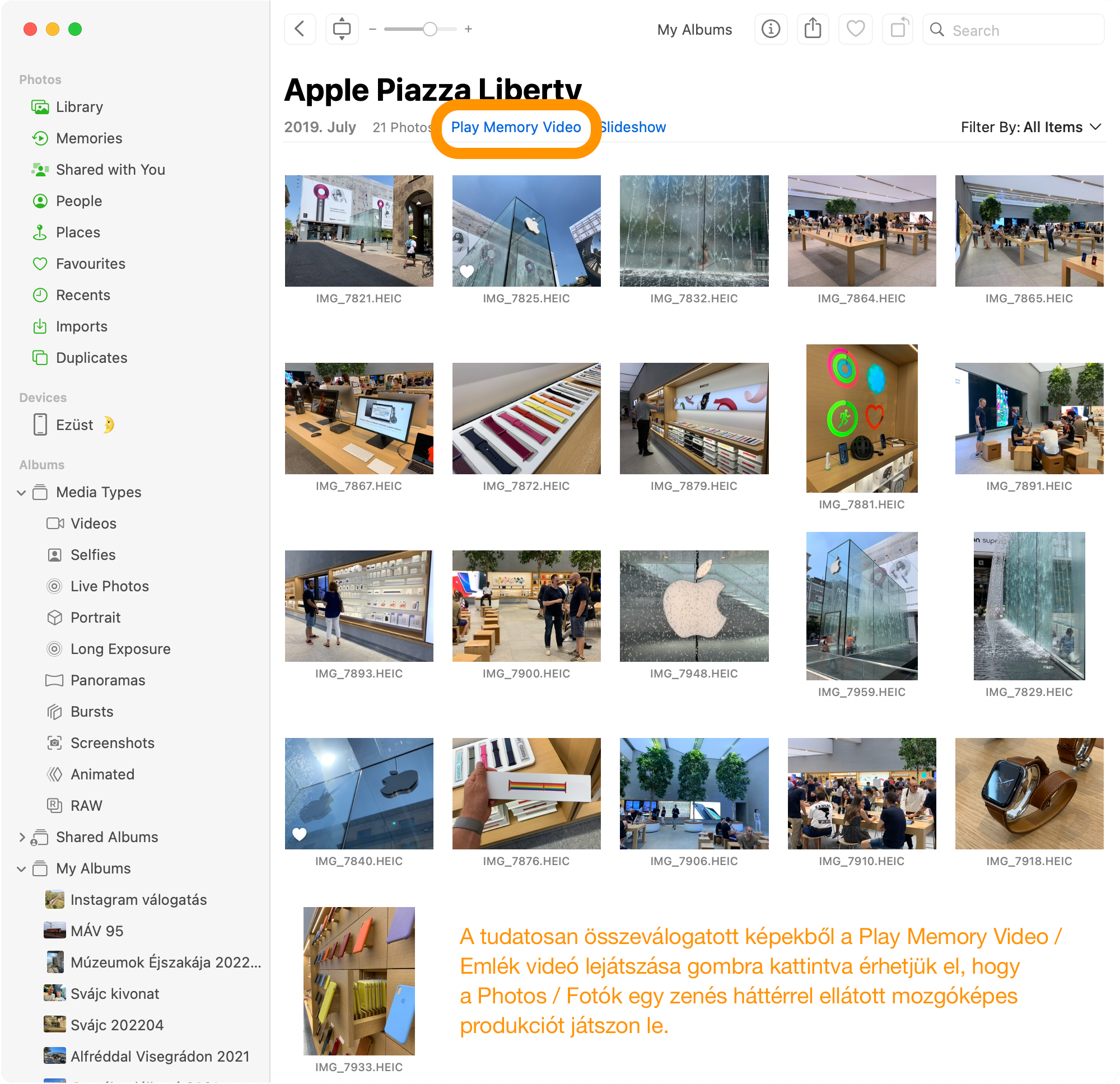1120x1084 pixels.
Task: Click the favourite heart badge on IMG_7825.HEIC
Action: coord(467,272)
